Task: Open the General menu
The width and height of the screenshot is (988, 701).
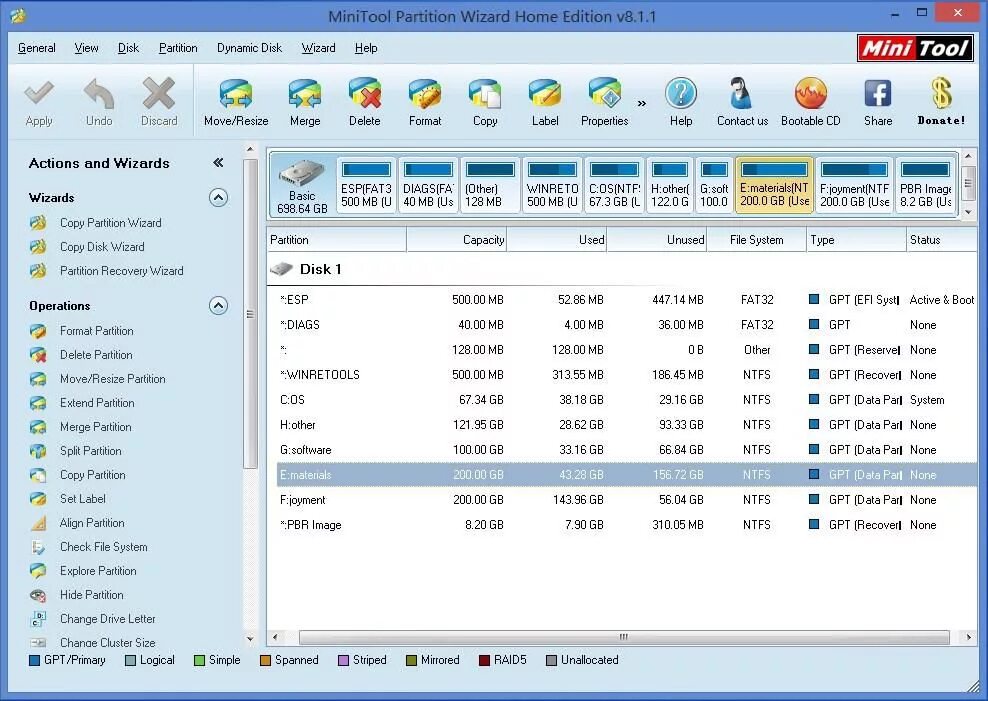Action: pyautogui.click(x=37, y=48)
